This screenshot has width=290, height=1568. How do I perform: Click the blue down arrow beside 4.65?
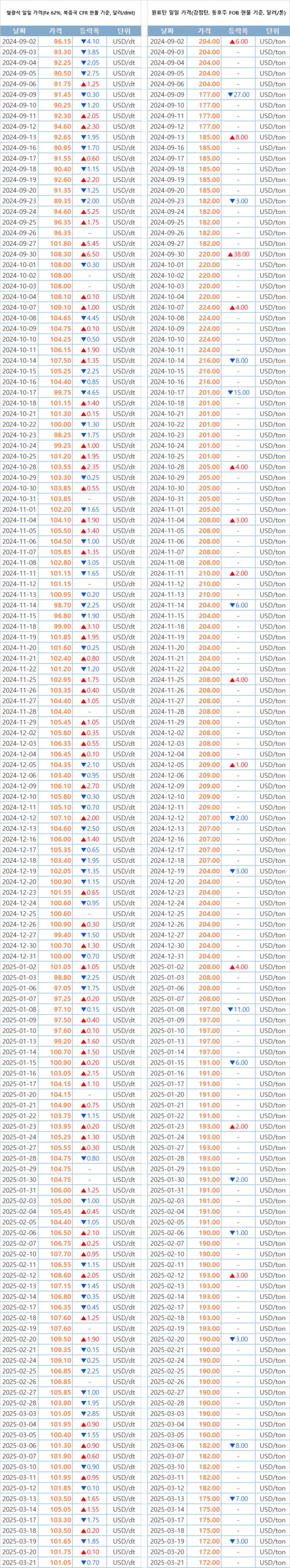(83, 392)
